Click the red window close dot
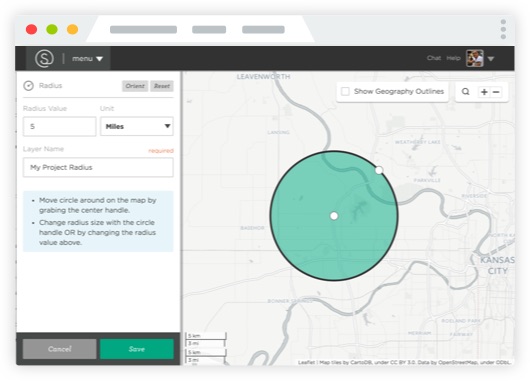This screenshot has height=381, width=530. click(x=31, y=29)
